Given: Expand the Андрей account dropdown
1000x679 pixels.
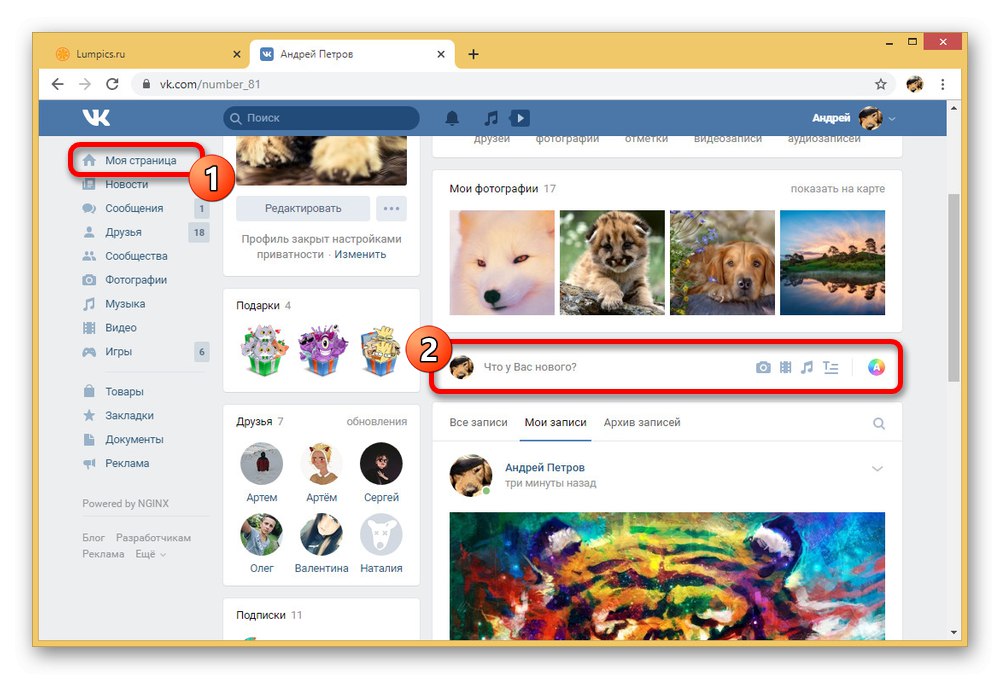Looking at the screenshot, I should point(892,119).
